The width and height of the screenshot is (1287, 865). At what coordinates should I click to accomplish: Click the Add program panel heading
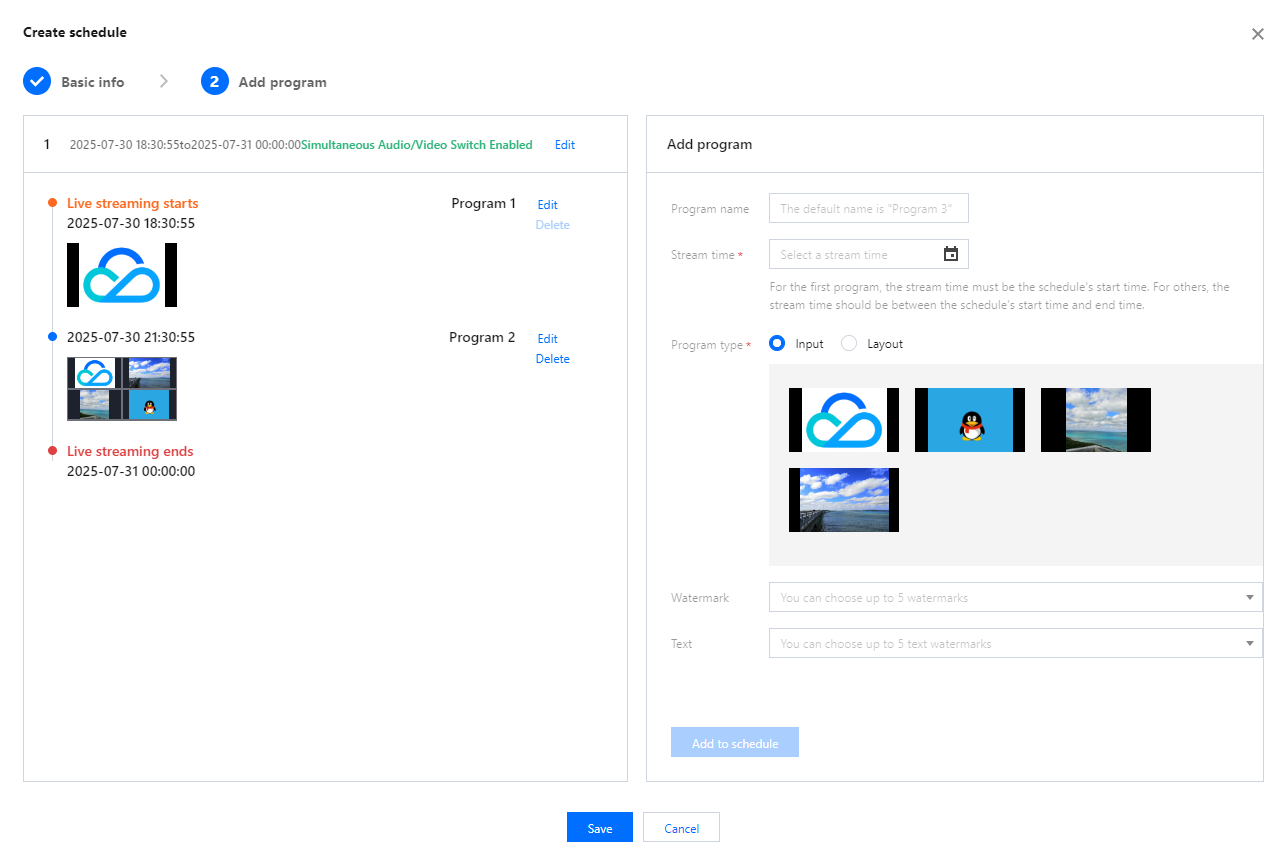pyautogui.click(x=710, y=144)
